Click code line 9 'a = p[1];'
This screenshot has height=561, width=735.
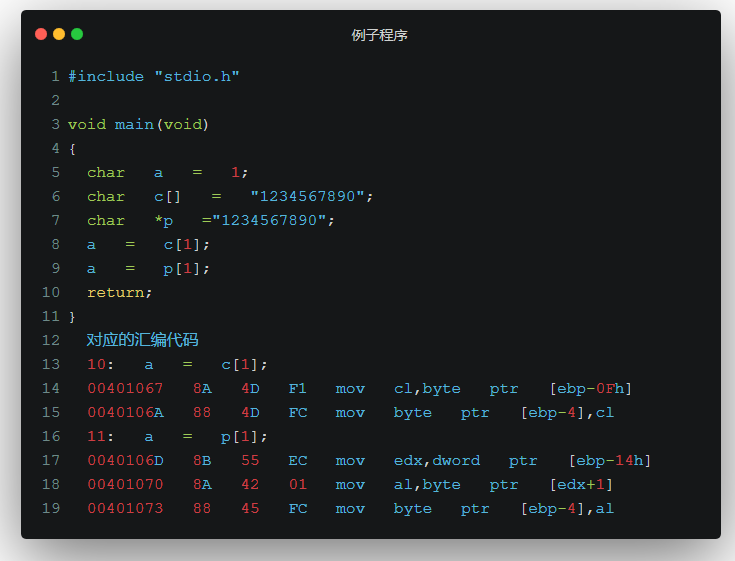pos(148,269)
